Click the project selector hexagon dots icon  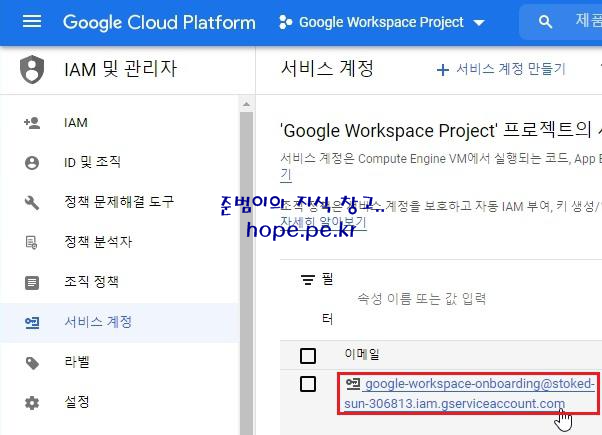click(x=286, y=22)
